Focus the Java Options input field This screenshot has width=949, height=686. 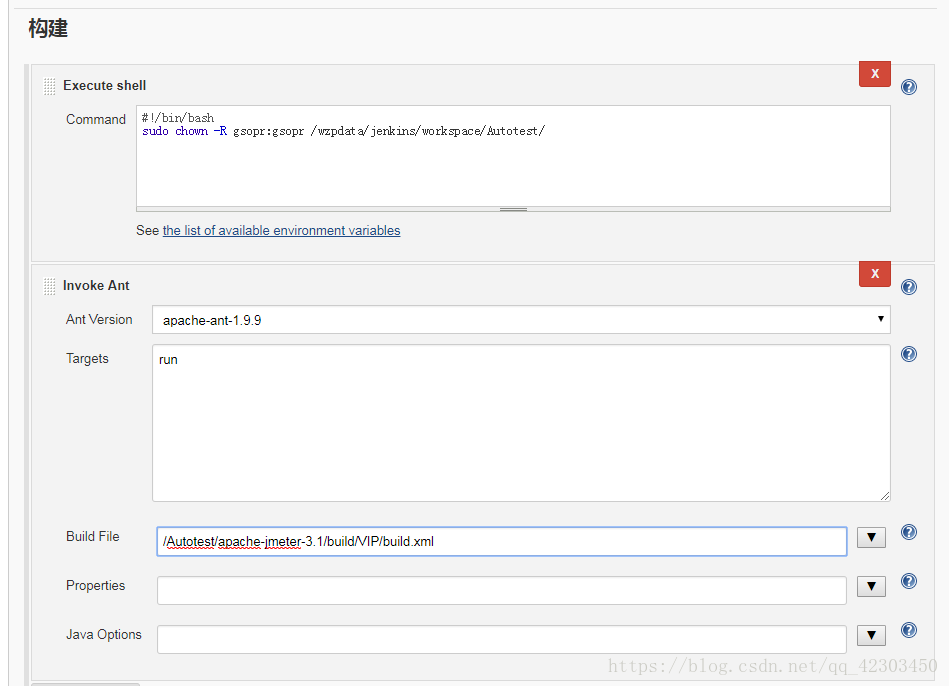[502, 639]
